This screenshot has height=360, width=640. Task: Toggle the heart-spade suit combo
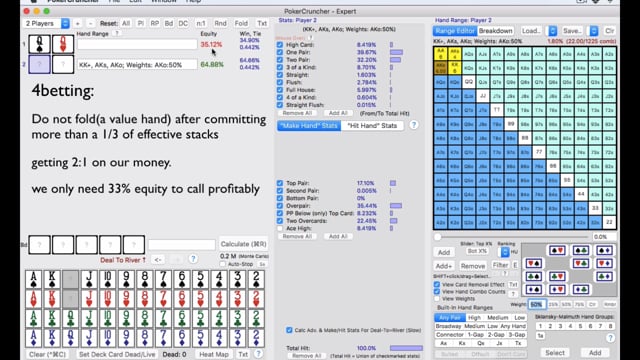(533, 263)
